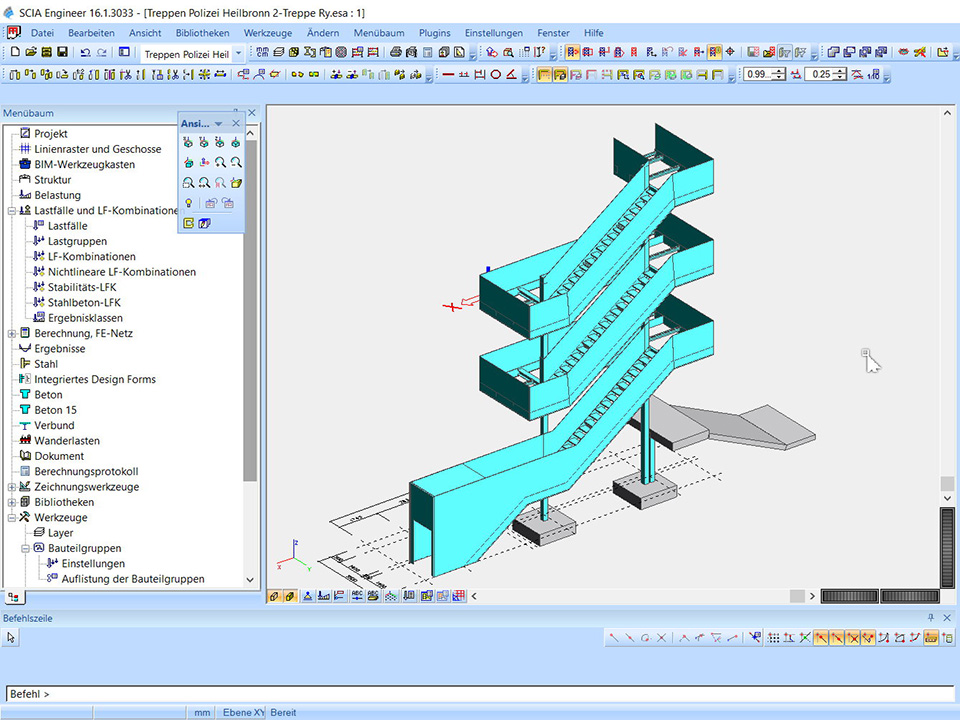Click the selection arrow icon in Befehlszeile
960x720 pixels.
12,637
